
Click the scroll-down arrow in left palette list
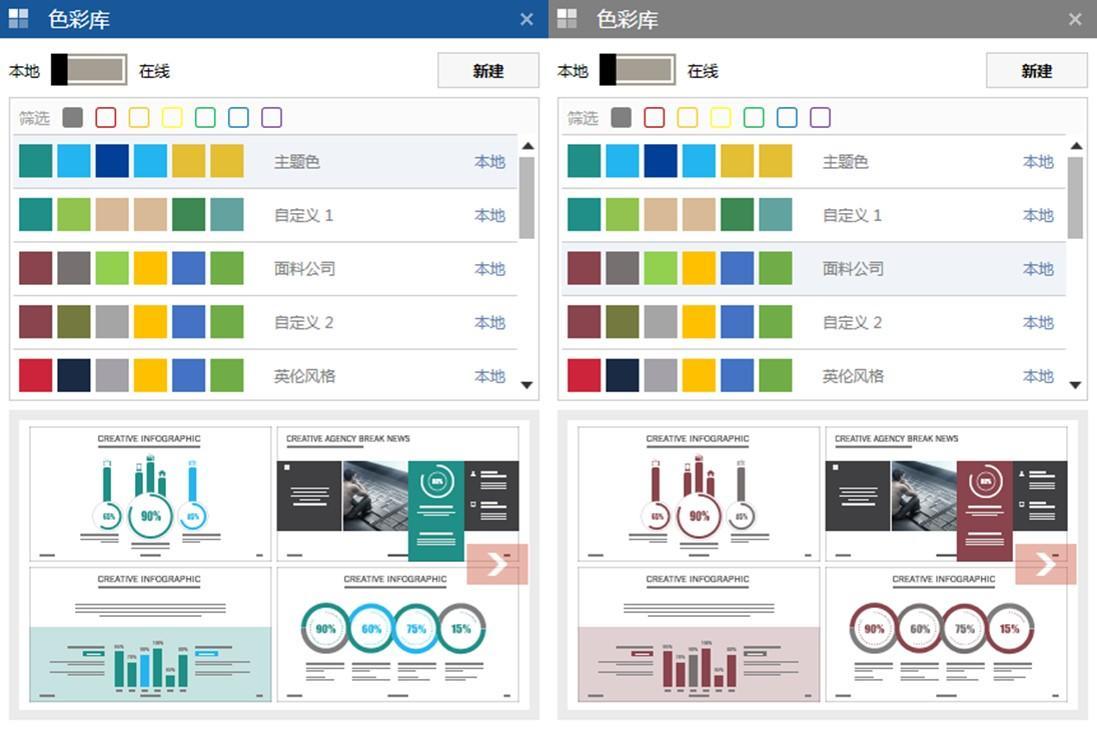coord(527,385)
